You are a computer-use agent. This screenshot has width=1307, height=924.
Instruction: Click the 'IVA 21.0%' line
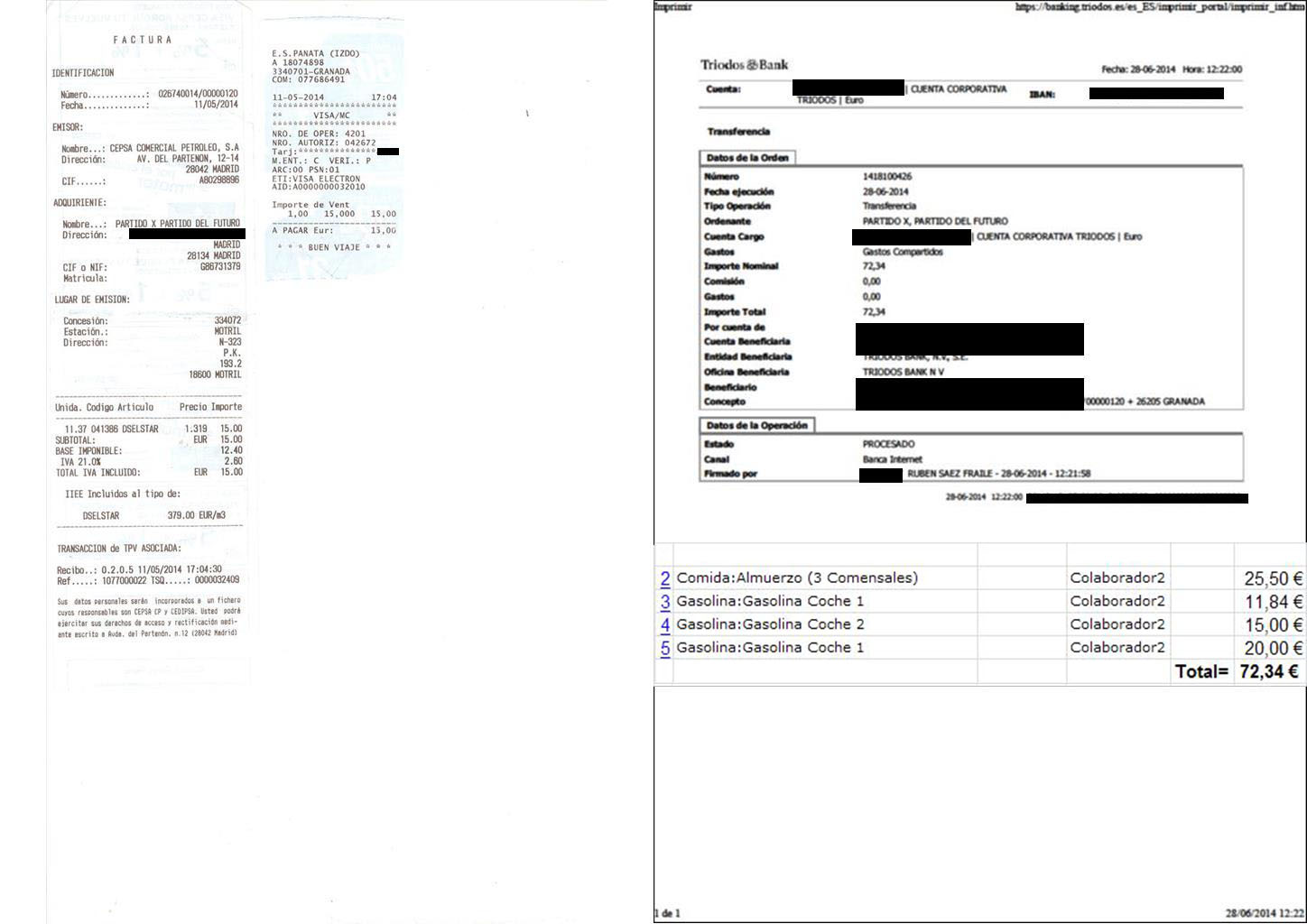pyautogui.click(x=151, y=461)
